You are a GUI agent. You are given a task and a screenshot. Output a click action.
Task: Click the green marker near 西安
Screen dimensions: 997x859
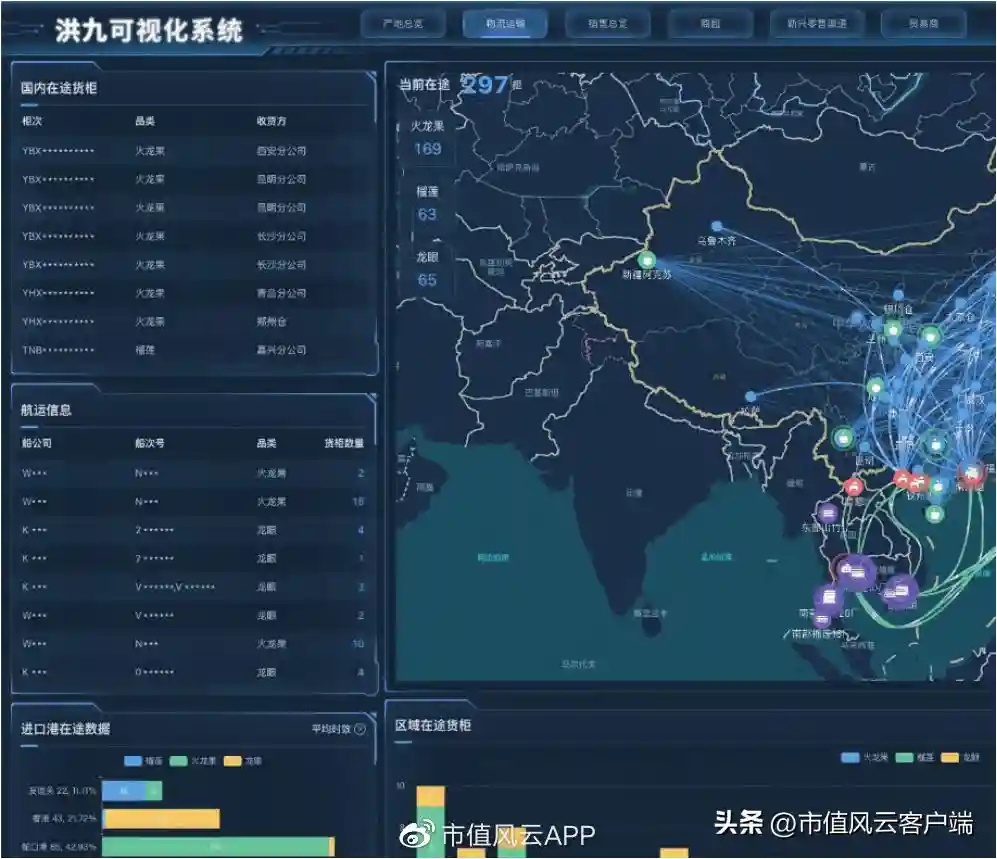click(x=930, y=336)
